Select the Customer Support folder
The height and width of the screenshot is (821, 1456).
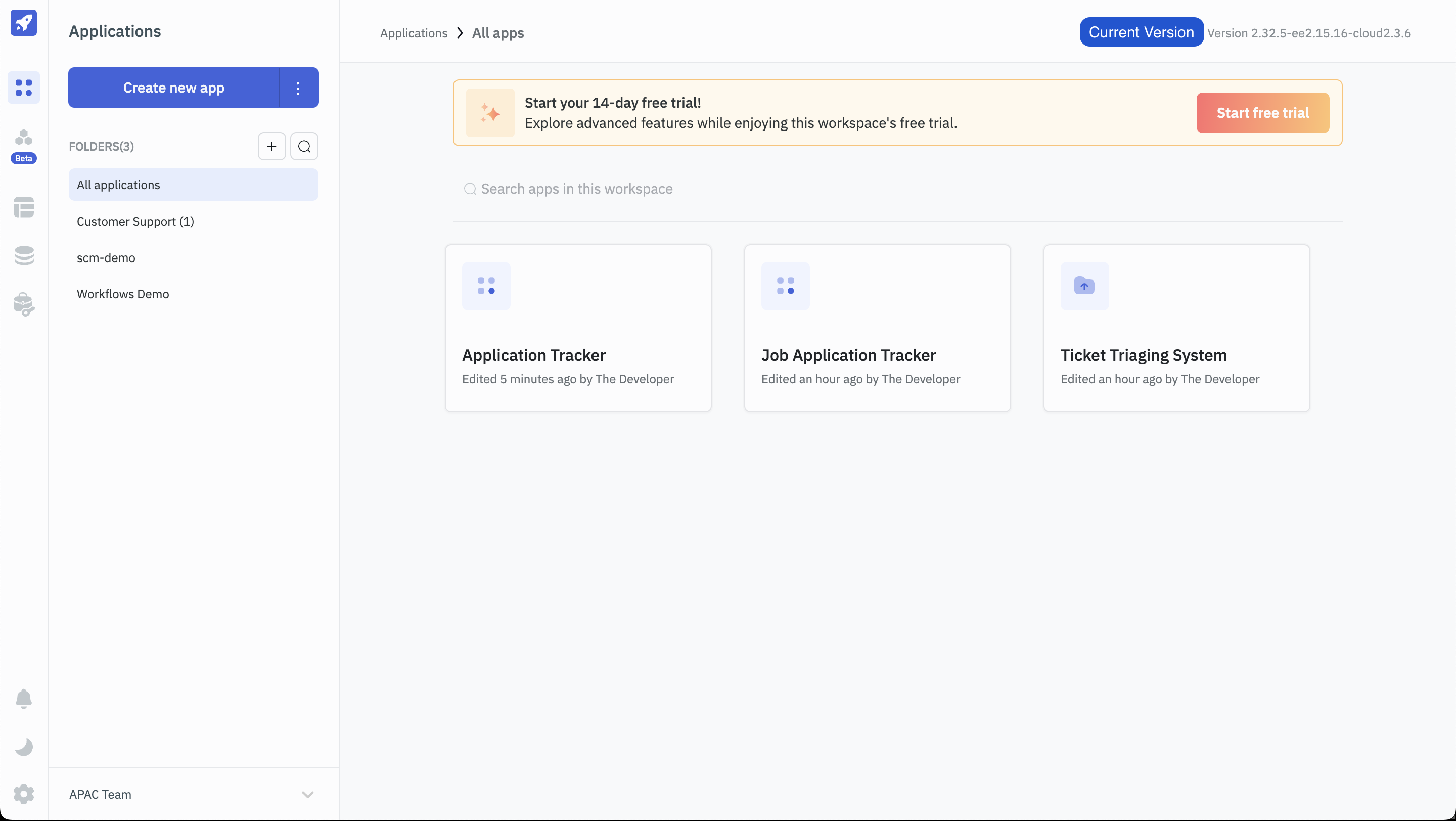pyautogui.click(x=135, y=221)
